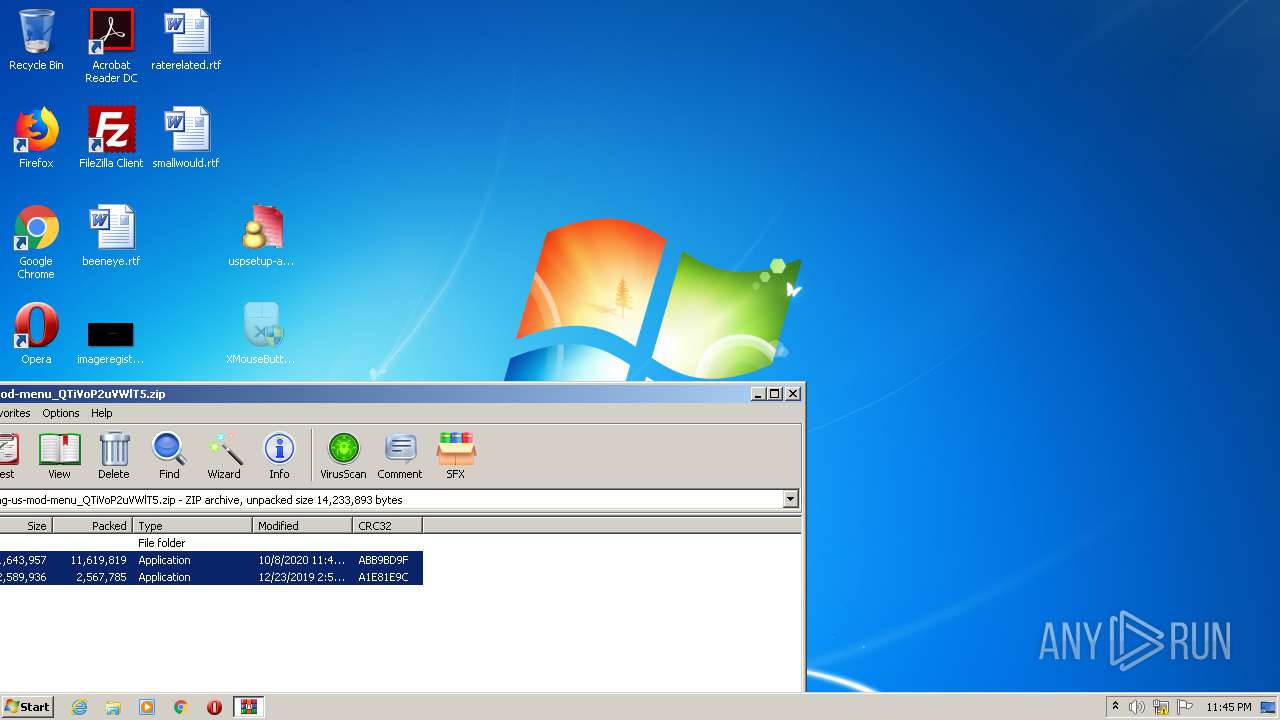Viewport: 1280px width, 720px height.
Task: Select the WinRAR taskbar button
Action: (248, 707)
